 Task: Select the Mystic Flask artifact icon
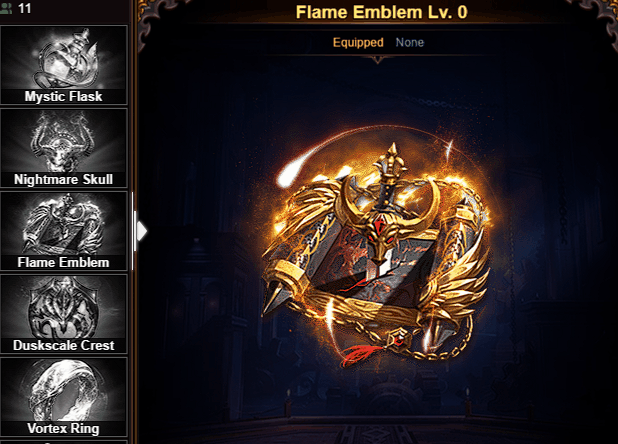63,65
